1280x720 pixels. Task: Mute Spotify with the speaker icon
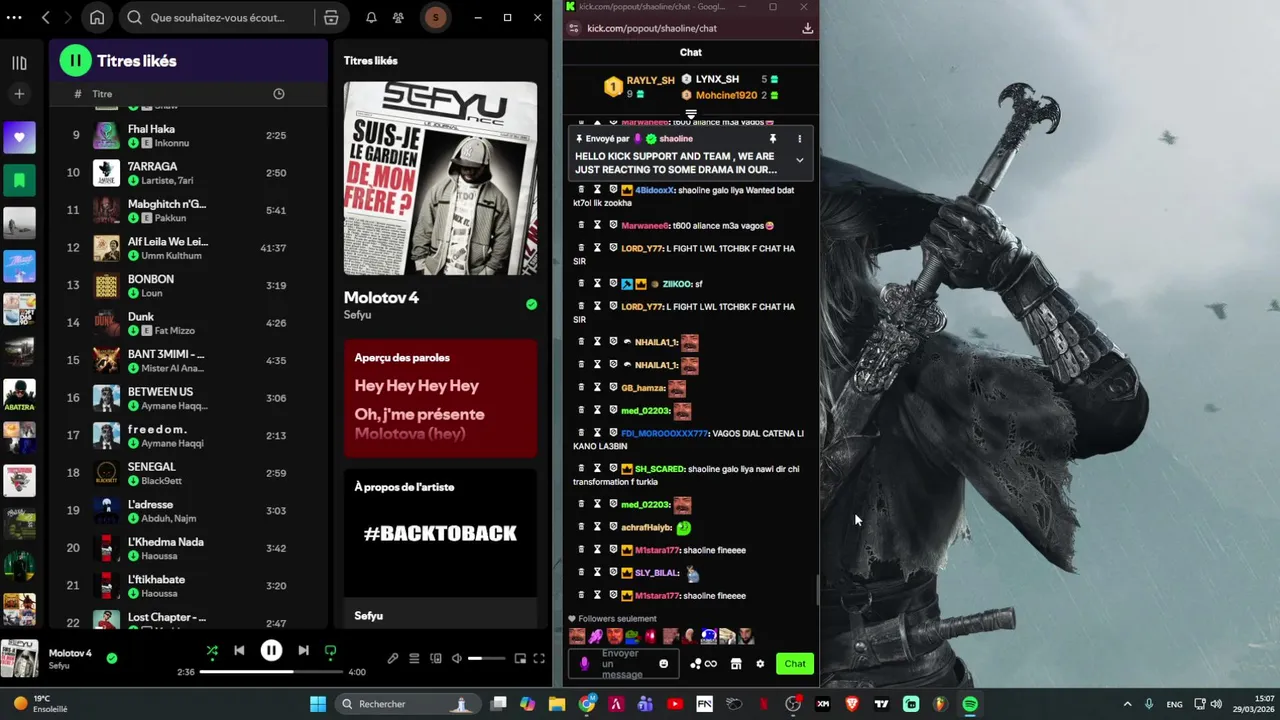[x=457, y=659]
